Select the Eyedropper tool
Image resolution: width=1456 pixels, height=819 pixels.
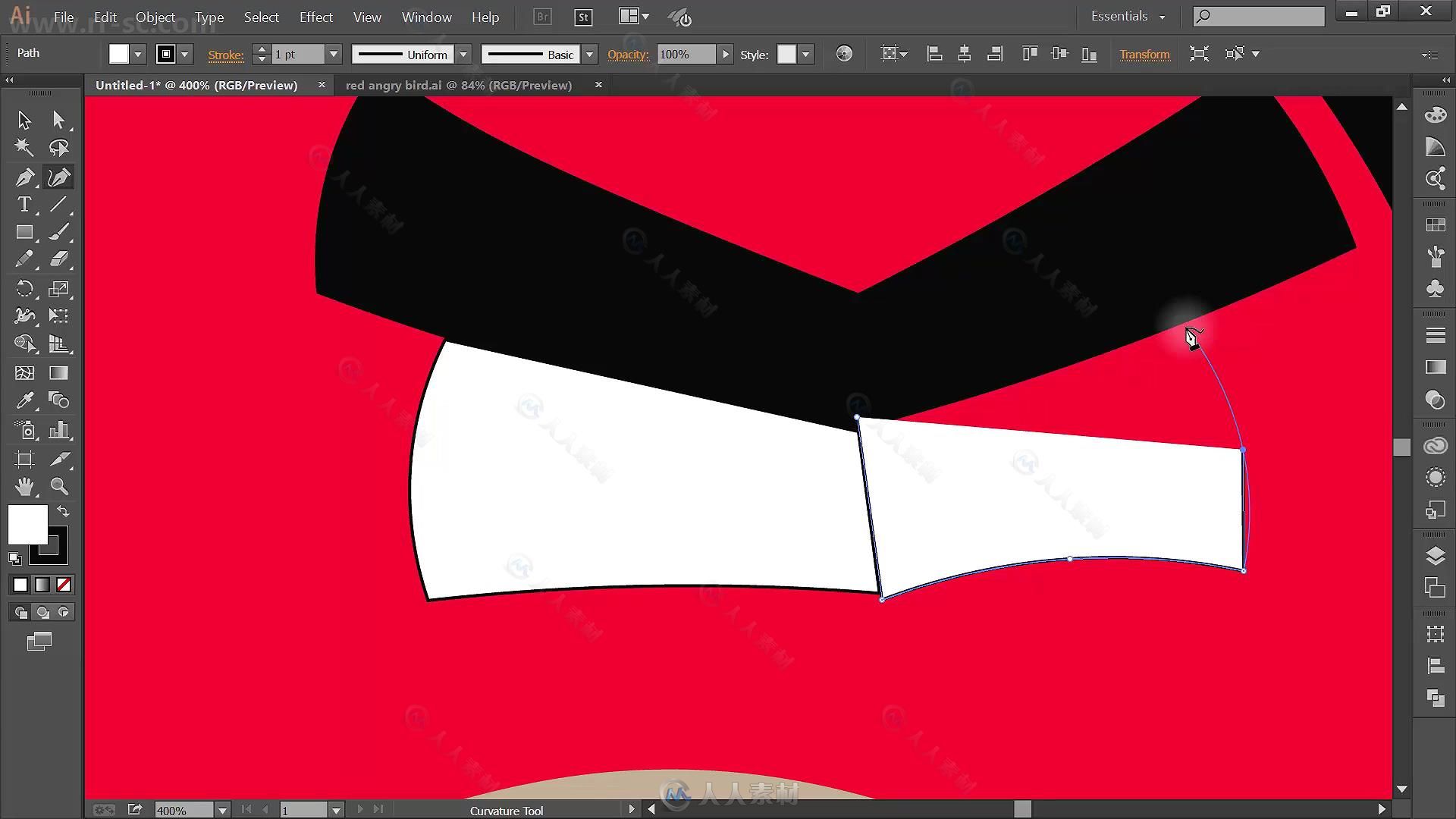pyautogui.click(x=24, y=400)
